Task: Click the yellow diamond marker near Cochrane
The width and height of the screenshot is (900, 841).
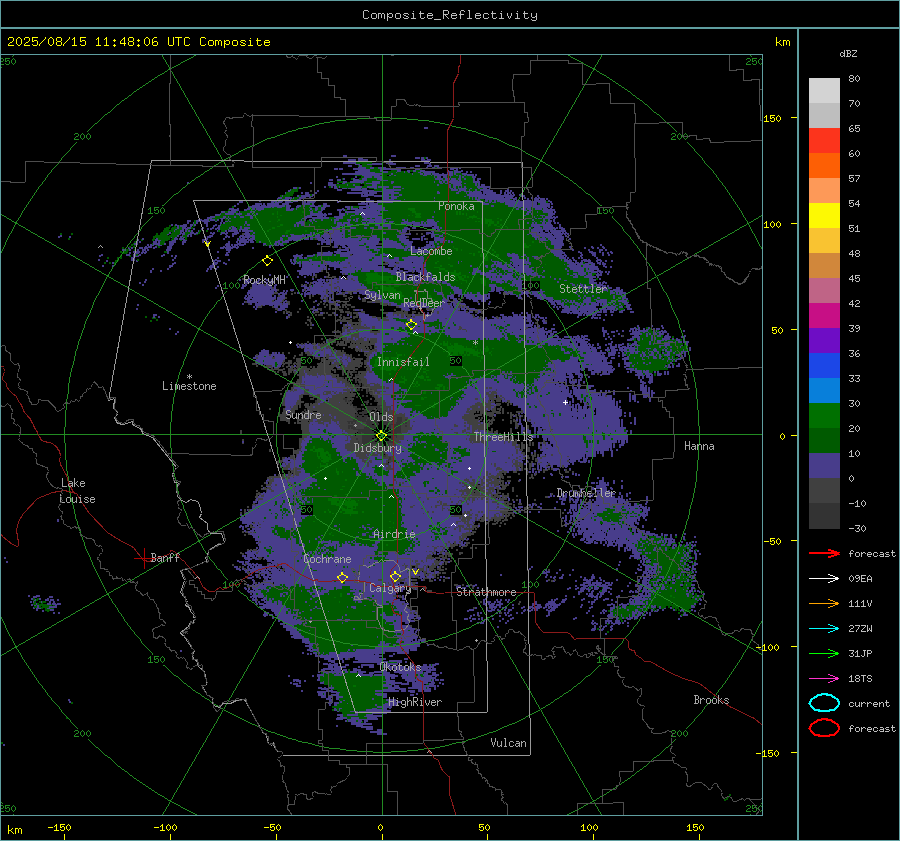Action: tap(343, 577)
